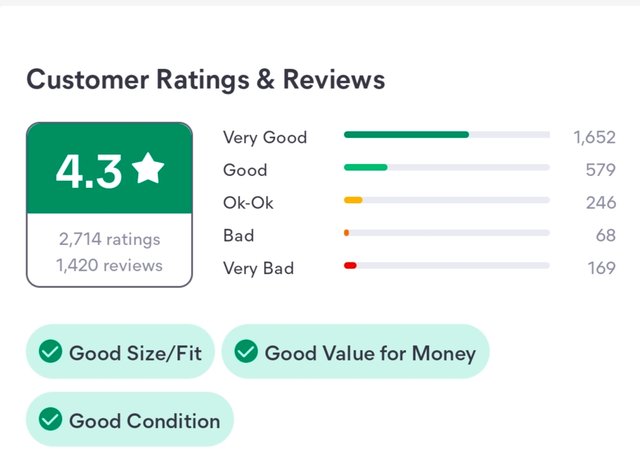Click the Very Bad label

coord(258,268)
